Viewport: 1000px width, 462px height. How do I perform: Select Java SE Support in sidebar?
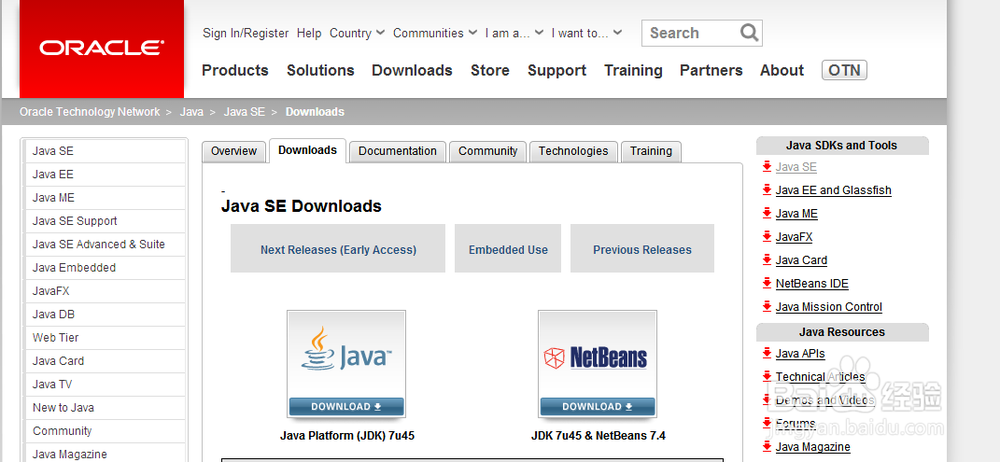click(105, 221)
